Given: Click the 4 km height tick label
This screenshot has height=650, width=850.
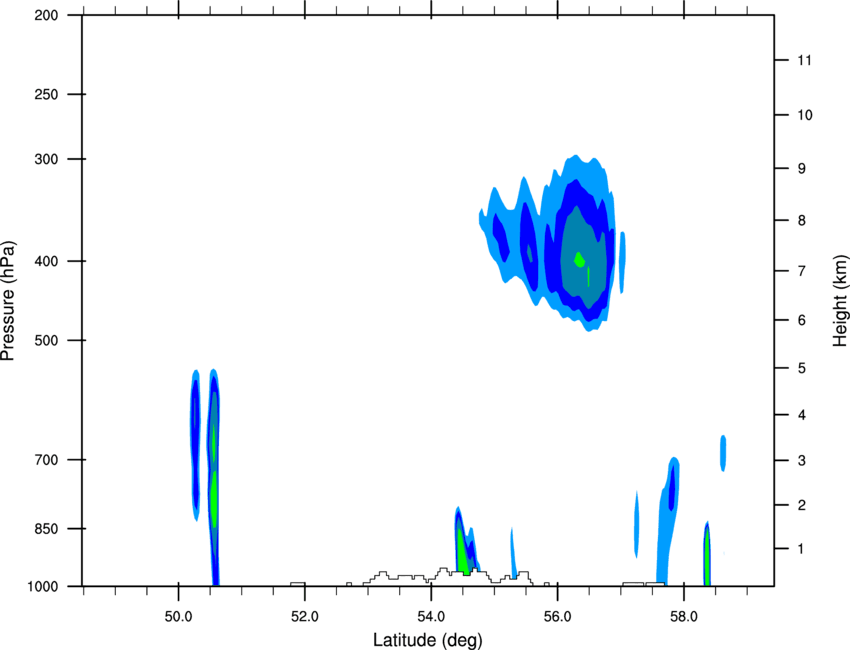Looking at the screenshot, I should 802,415.
